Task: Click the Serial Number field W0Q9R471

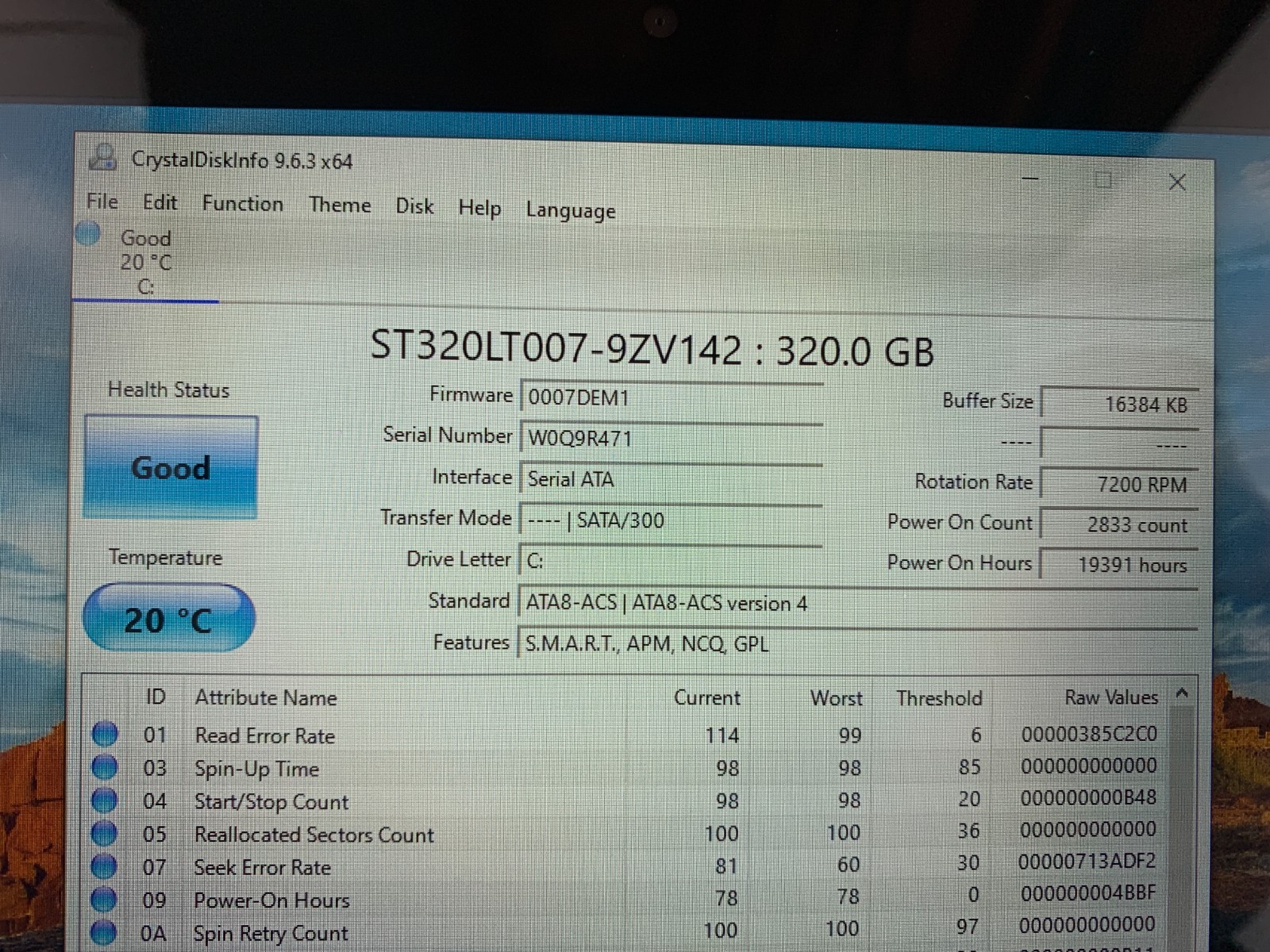Action: pos(672,438)
